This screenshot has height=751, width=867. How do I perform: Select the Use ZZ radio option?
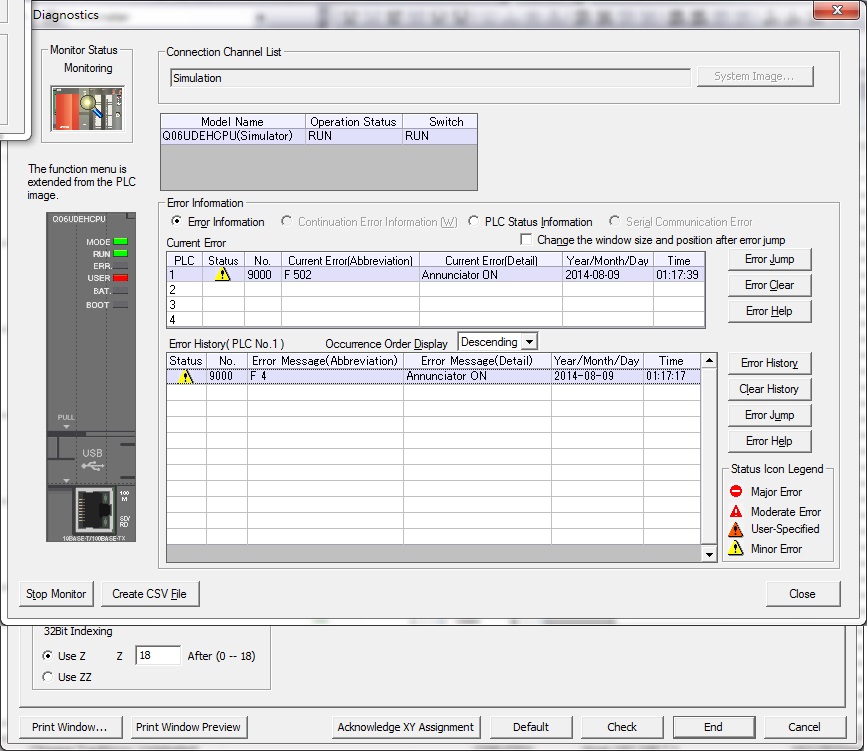[x=48, y=677]
